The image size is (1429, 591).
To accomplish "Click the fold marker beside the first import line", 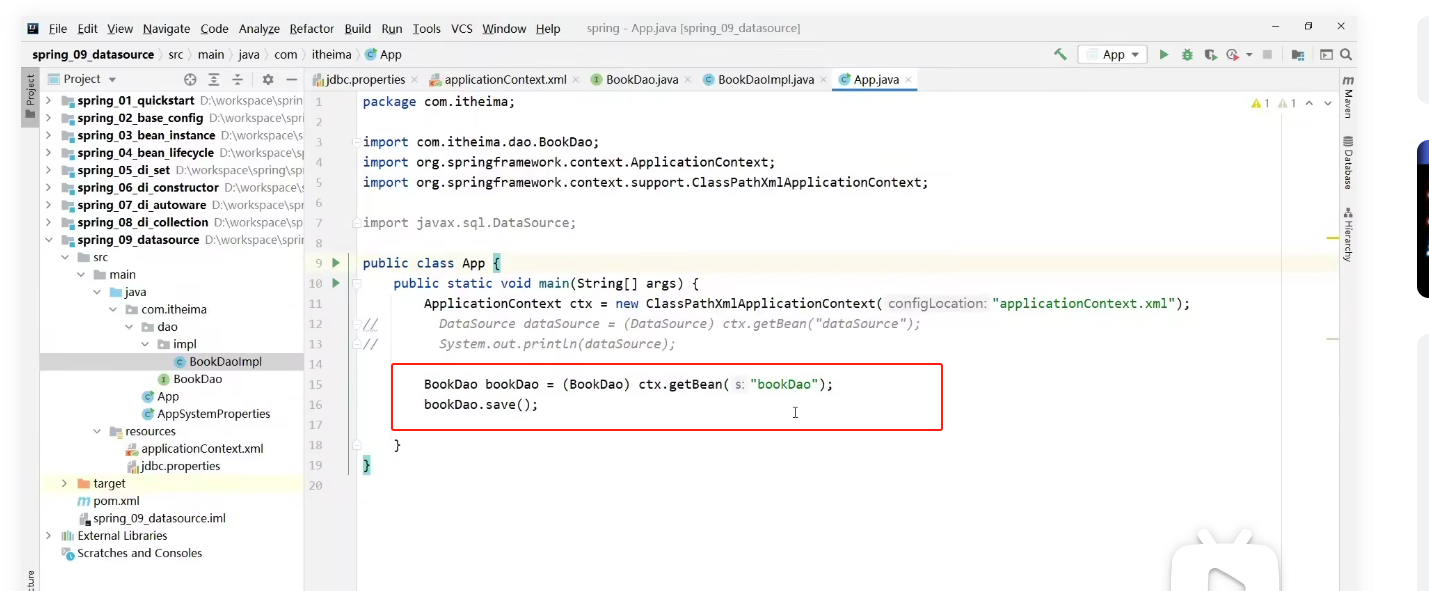I will coord(357,142).
